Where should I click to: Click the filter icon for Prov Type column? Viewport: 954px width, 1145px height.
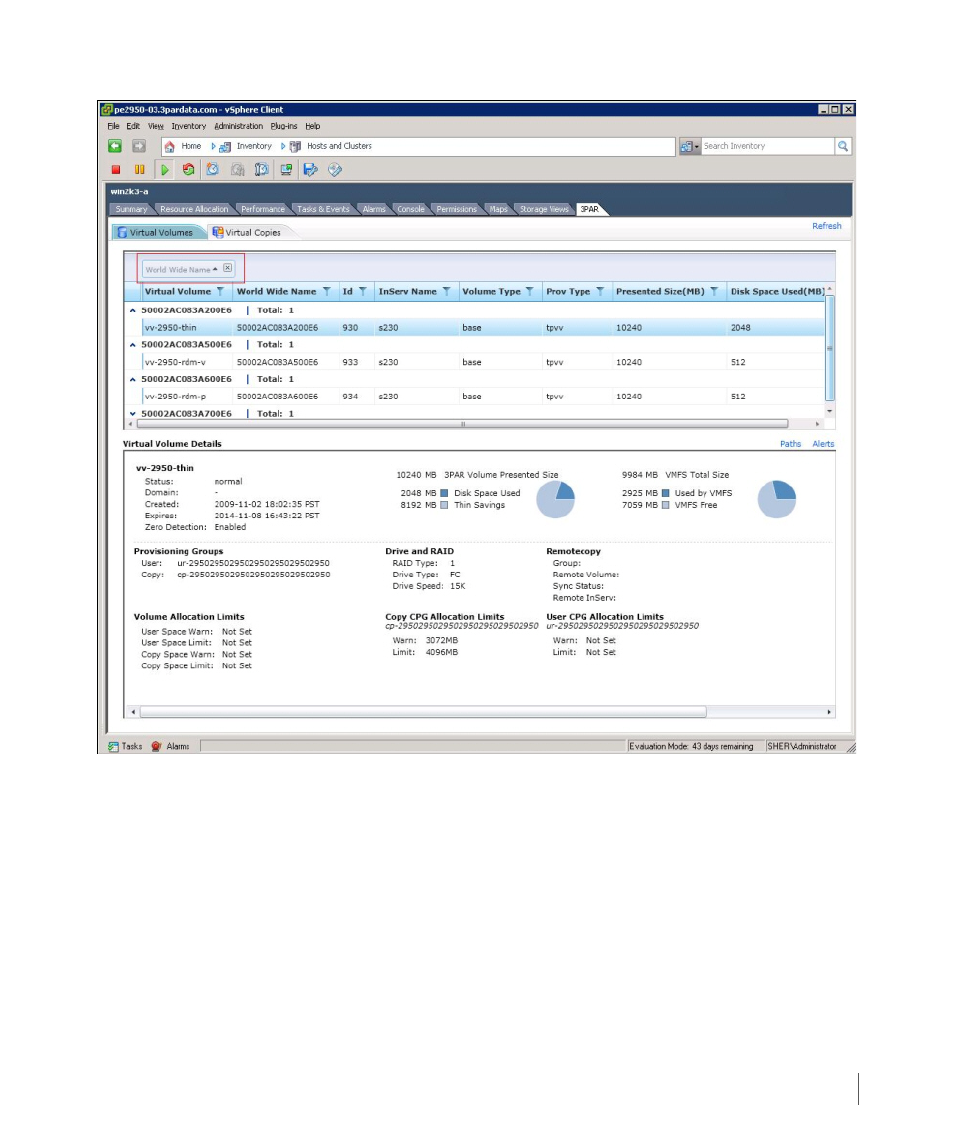pyautogui.click(x=600, y=291)
